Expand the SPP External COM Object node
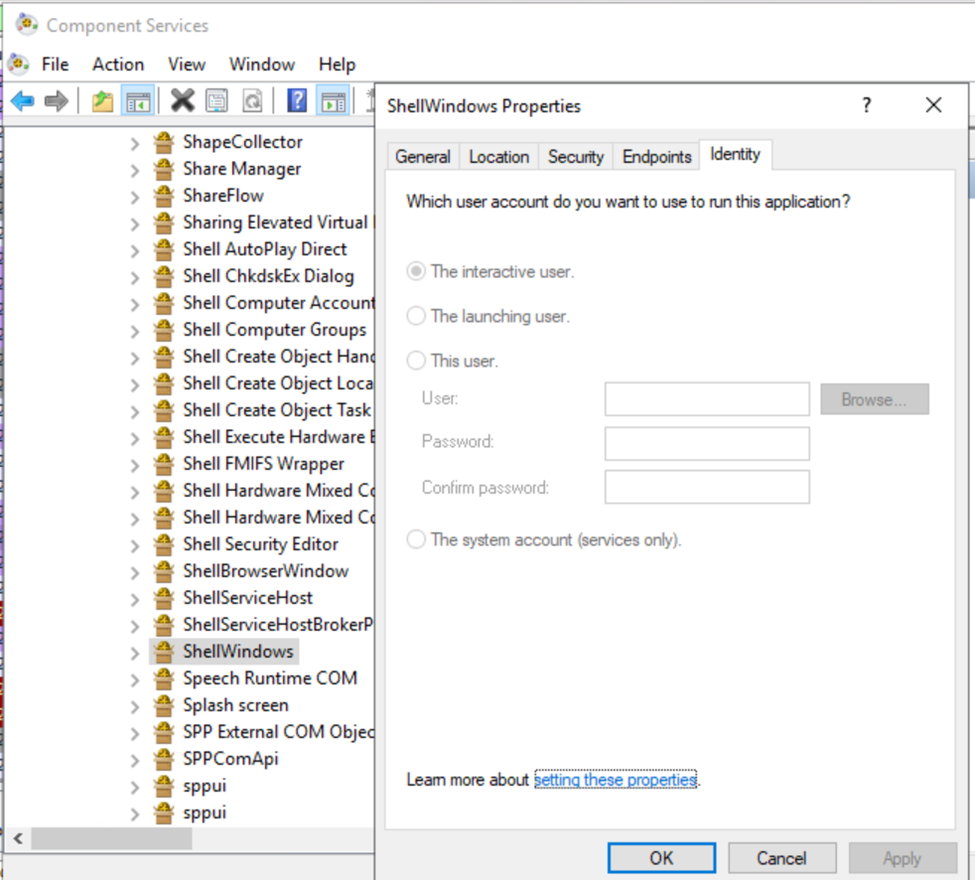Image resolution: width=975 pixels, height=880 pixels. click(x=134, y=733)
